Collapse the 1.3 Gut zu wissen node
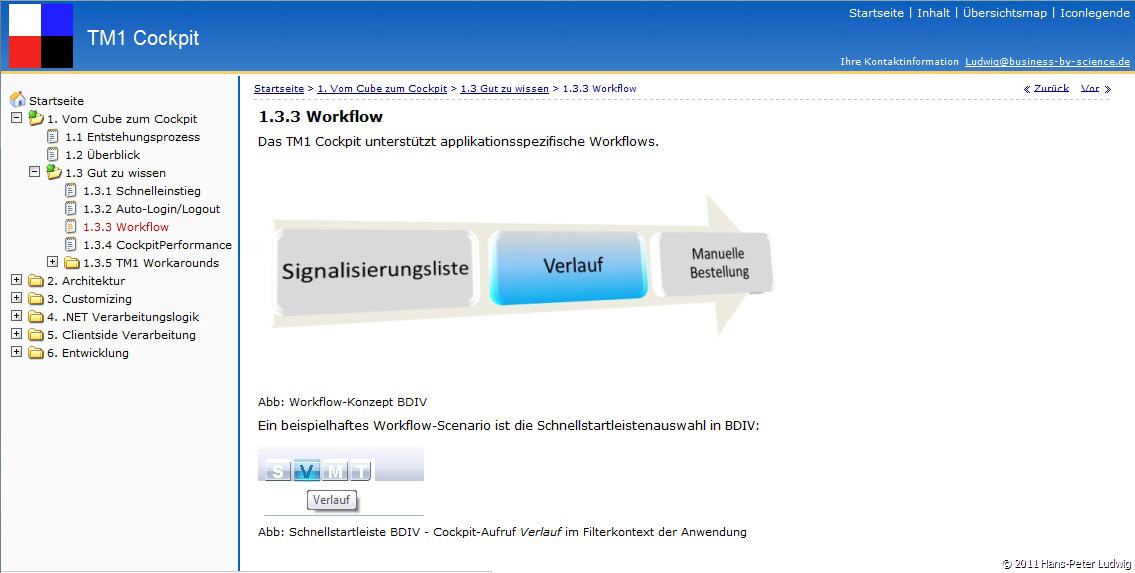This screenshot has height=573, width=1135. point(34,171)
